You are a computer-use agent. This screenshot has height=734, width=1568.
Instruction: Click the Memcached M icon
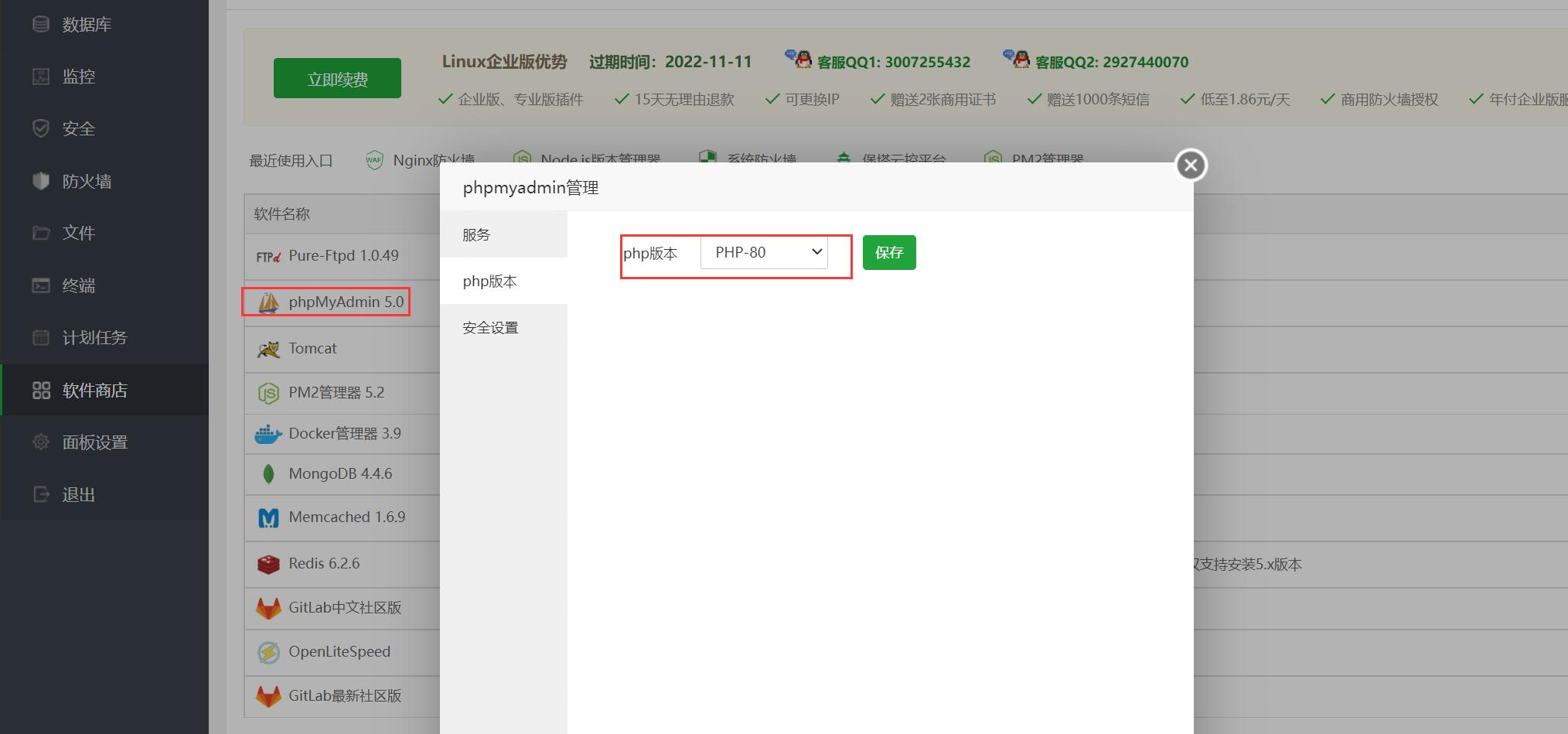tap(268, 517)
